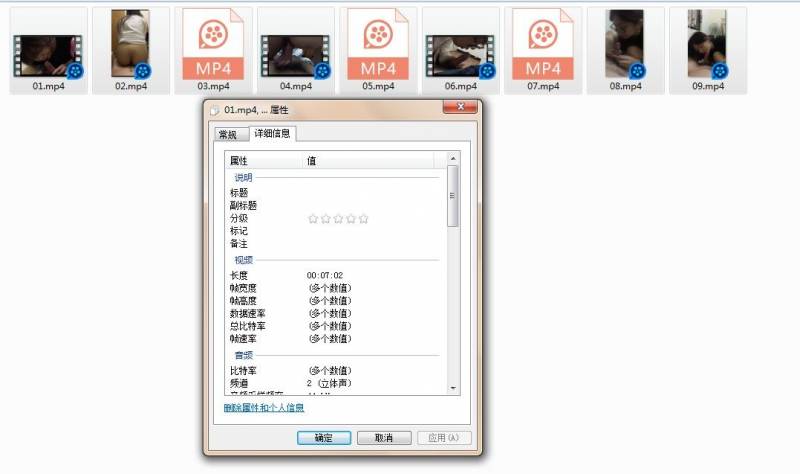Click the scroll up arrow in properties list
Image resolution: width=800 pixels, height=474 pixels.
[453, 159]
